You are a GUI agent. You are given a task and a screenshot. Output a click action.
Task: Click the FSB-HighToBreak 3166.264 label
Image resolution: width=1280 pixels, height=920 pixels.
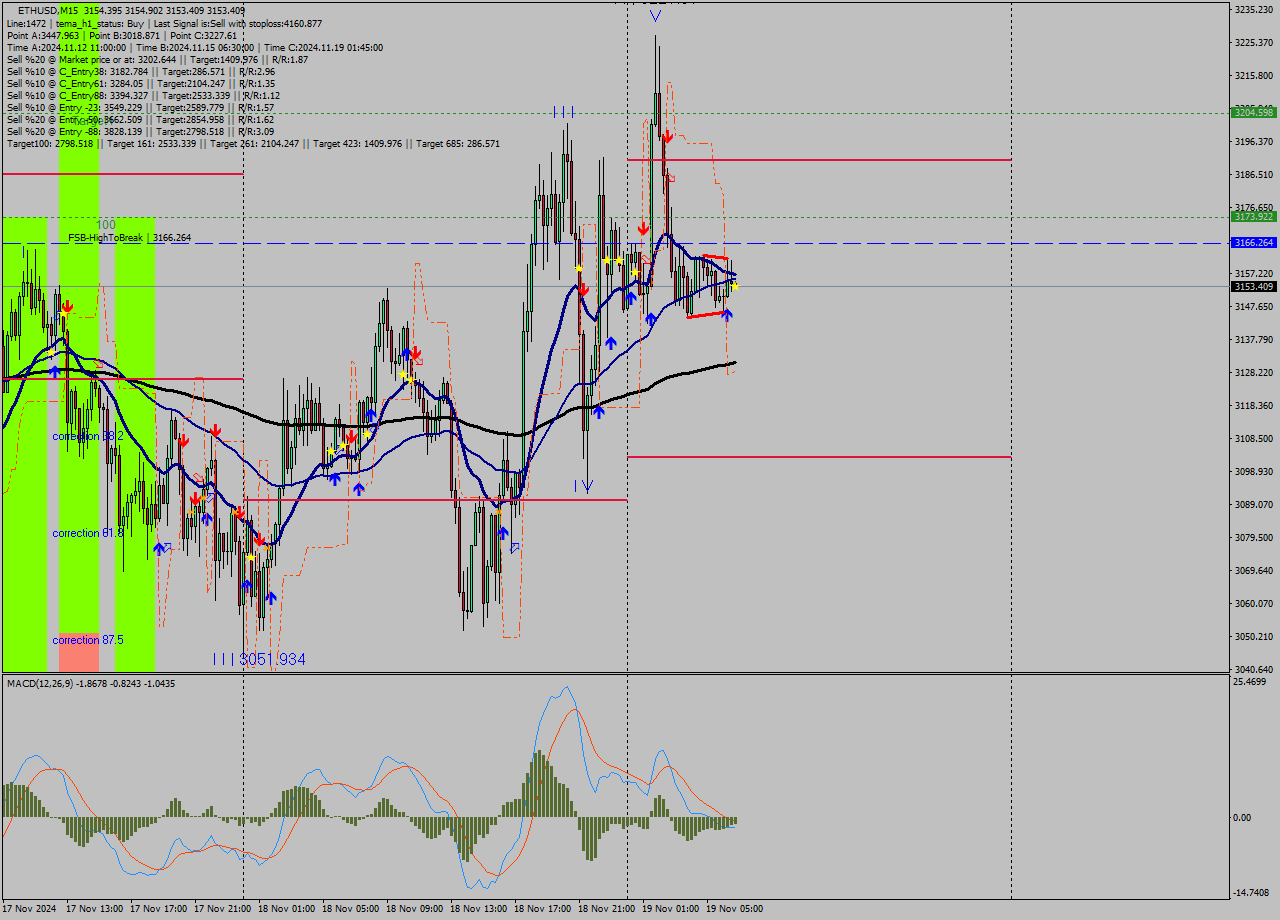click(130, 238)
